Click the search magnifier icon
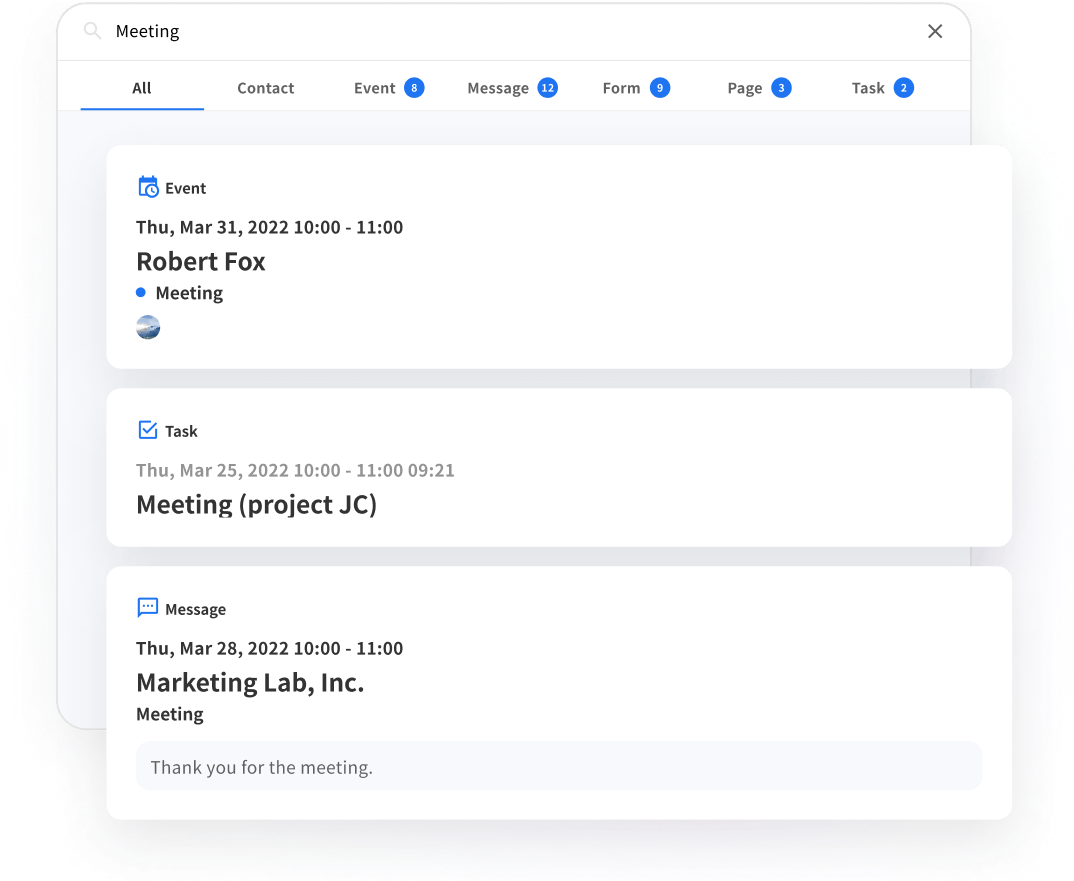The image size is (1074, 881). (x=93, y=31)
